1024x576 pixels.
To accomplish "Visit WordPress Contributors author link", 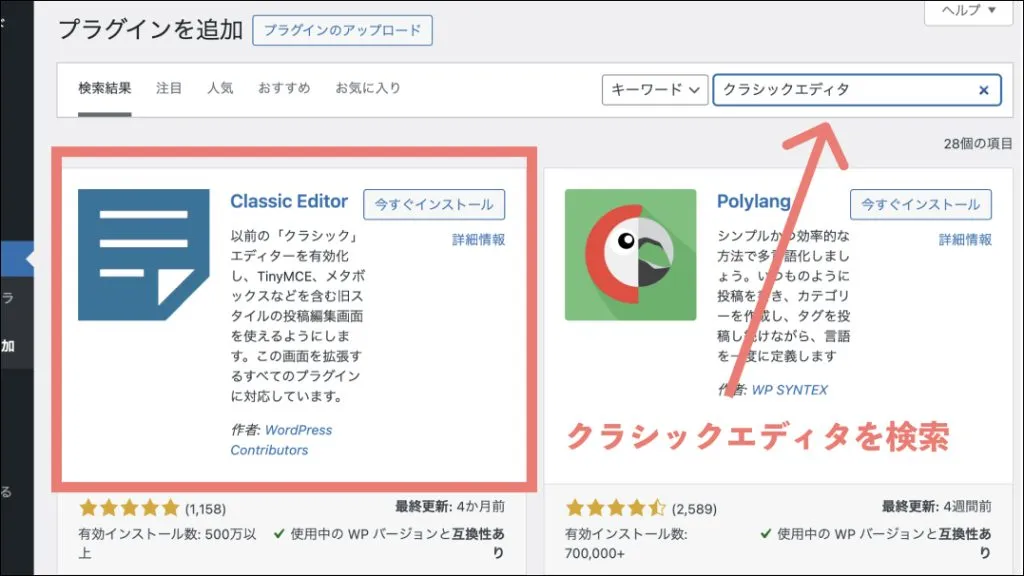I will (x=281, y=440).
